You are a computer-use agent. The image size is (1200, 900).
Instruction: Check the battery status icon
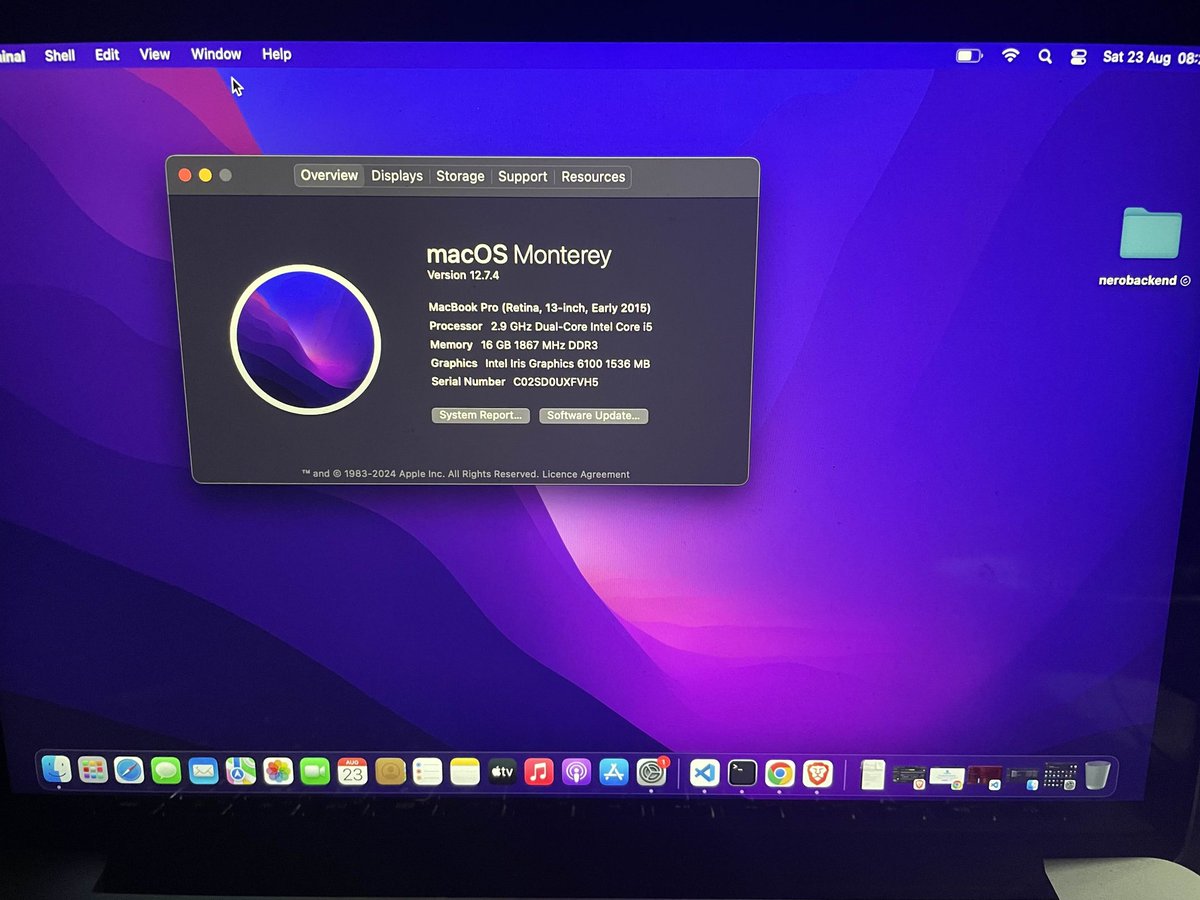click(969, 56)
